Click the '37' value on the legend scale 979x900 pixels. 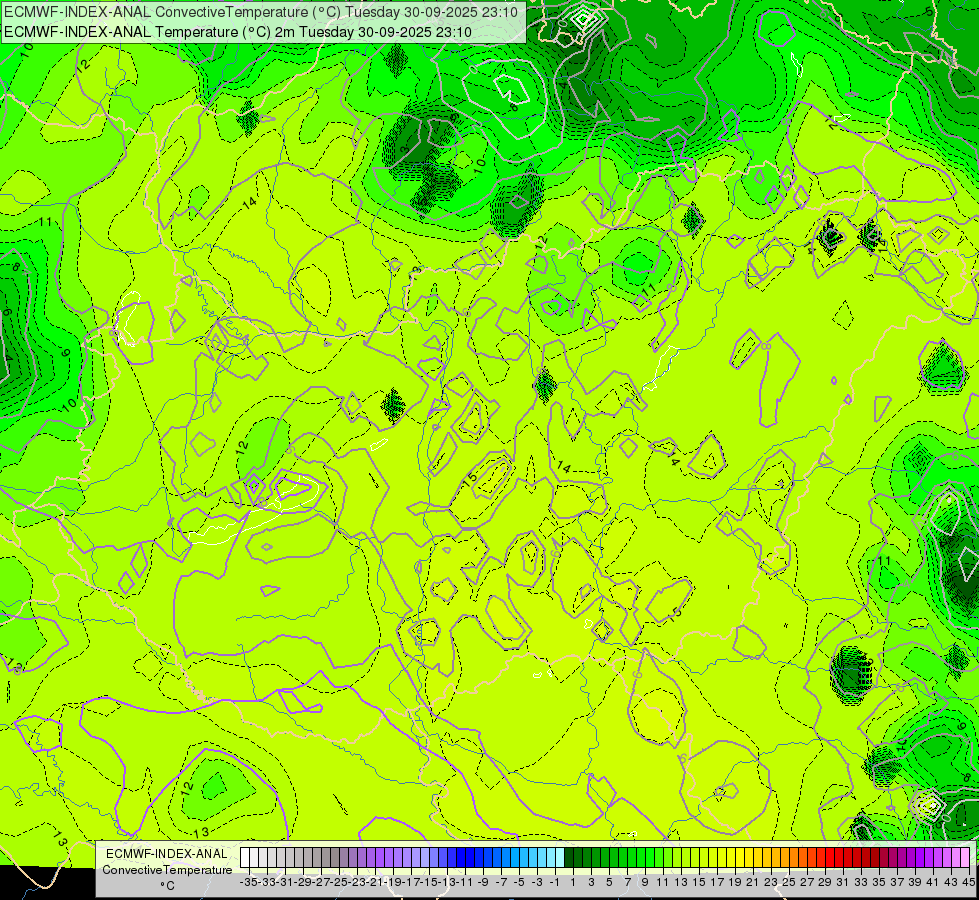[x=896, y=882]
